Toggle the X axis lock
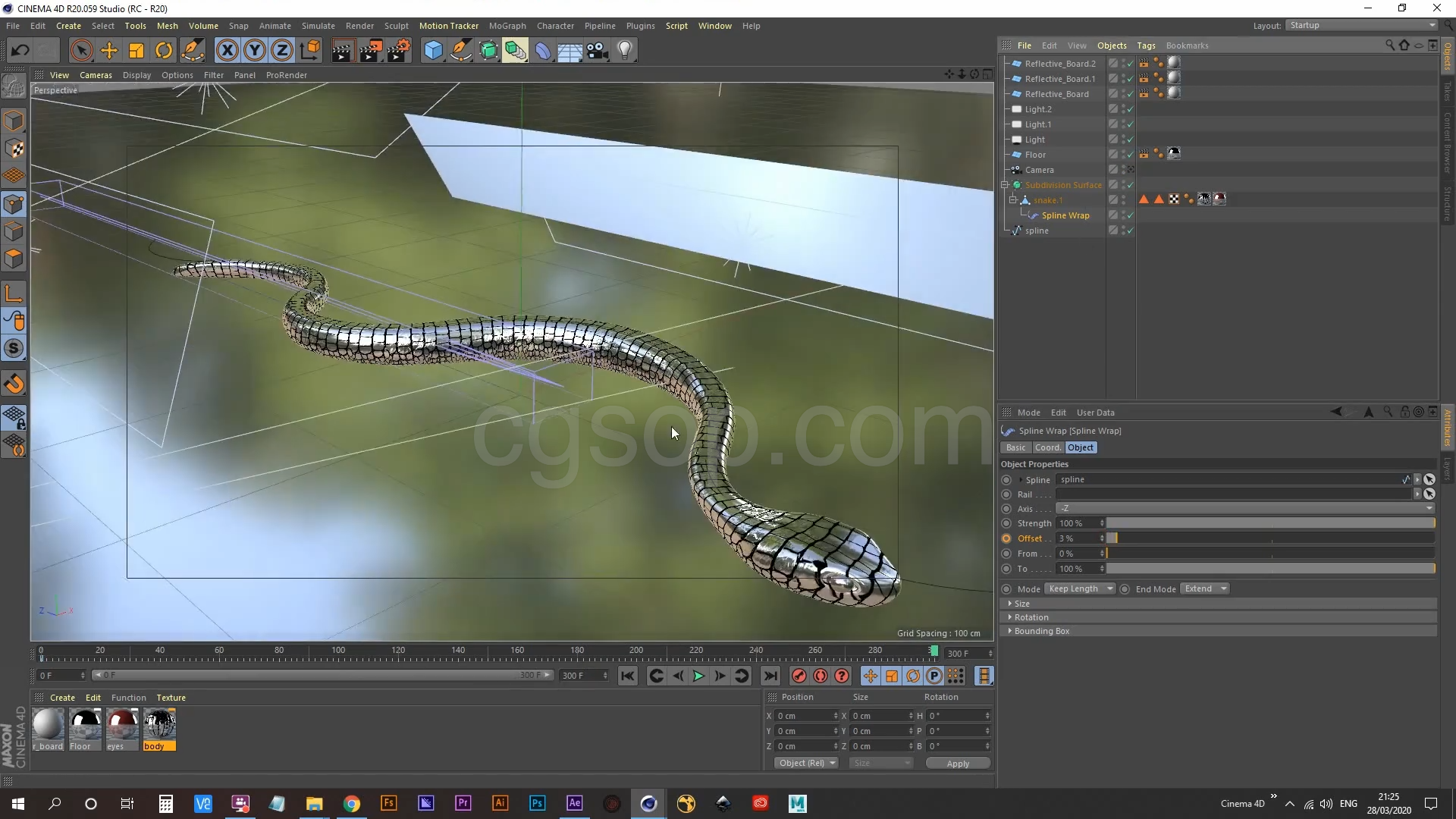 pyautogui.click(x=227, y=51)
